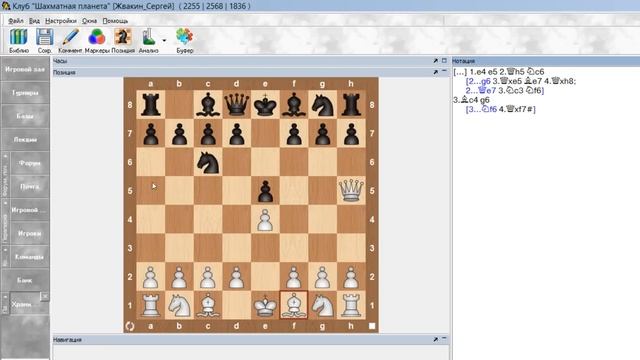Select the black pawn on e5
640x360 pixels.
(265, 191)
